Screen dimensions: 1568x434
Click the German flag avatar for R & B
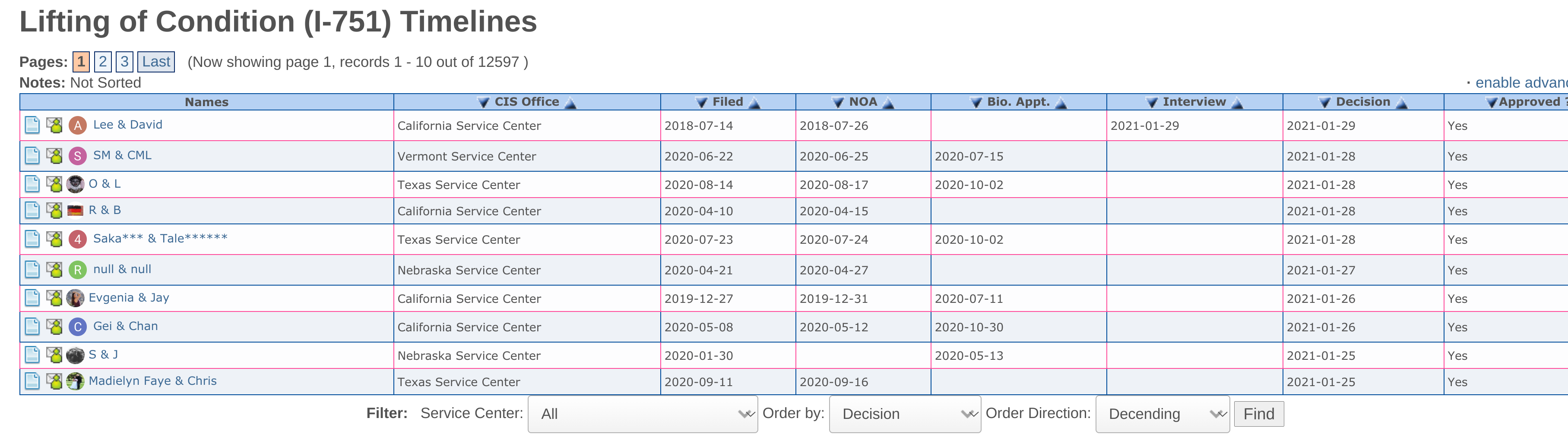tap(76, 211)
